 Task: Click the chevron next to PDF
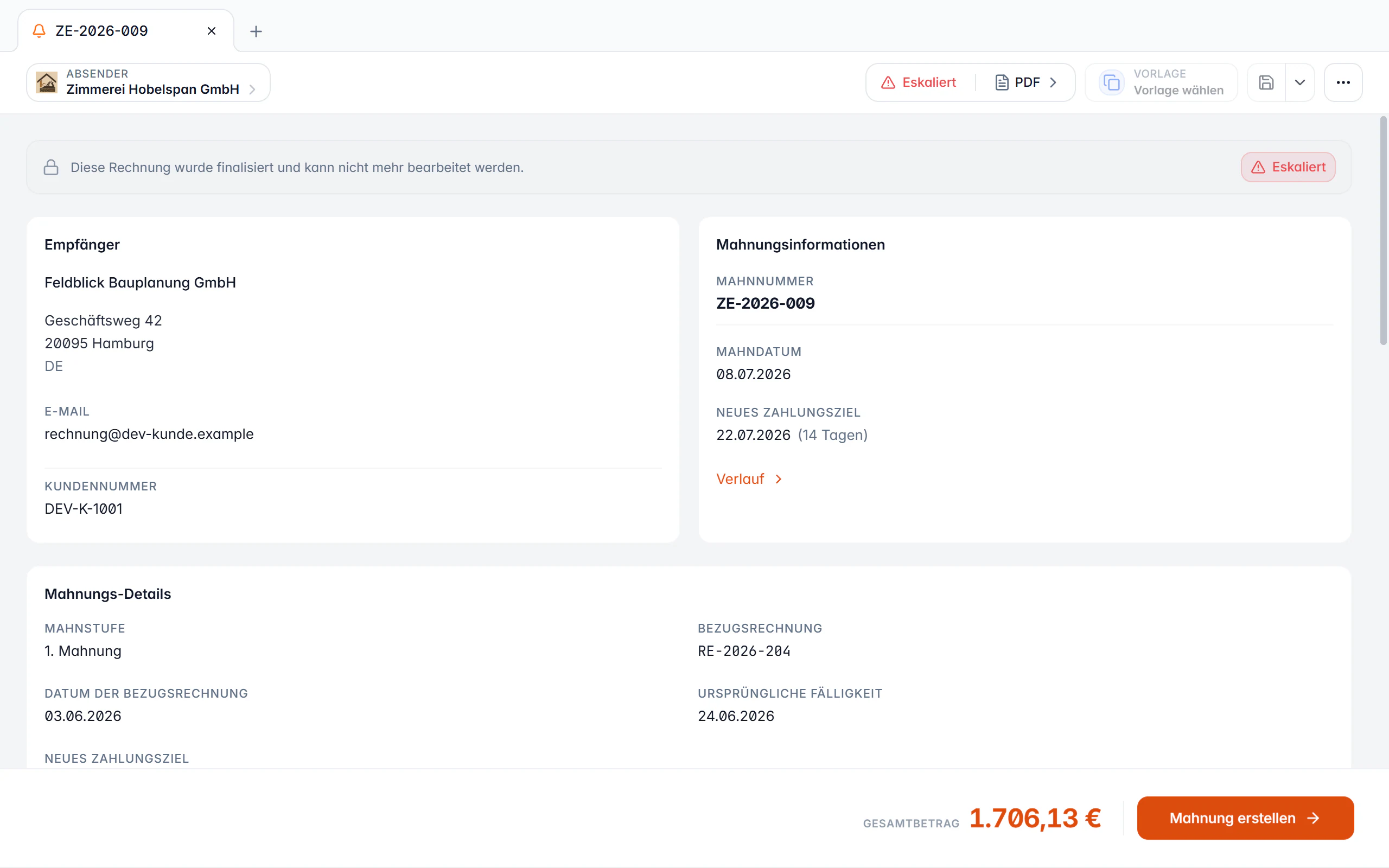(1053, 82)
